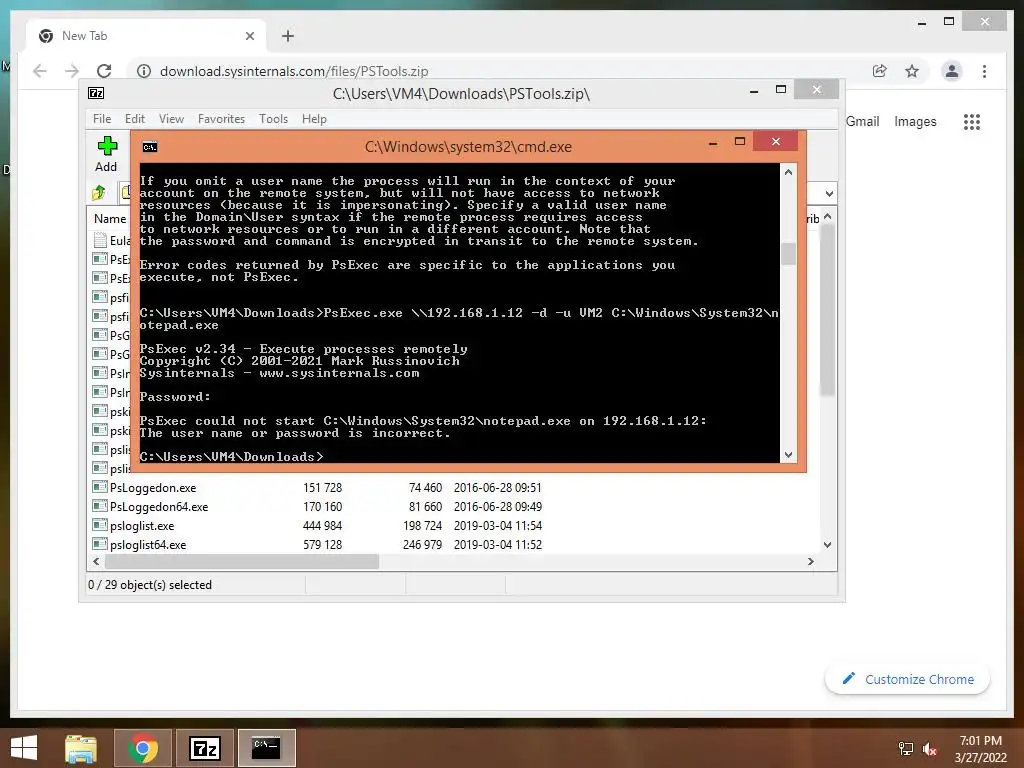Click the network tray icon
Image resolution: width=1024 pixels, height=768 pixels.
[905, 749]
